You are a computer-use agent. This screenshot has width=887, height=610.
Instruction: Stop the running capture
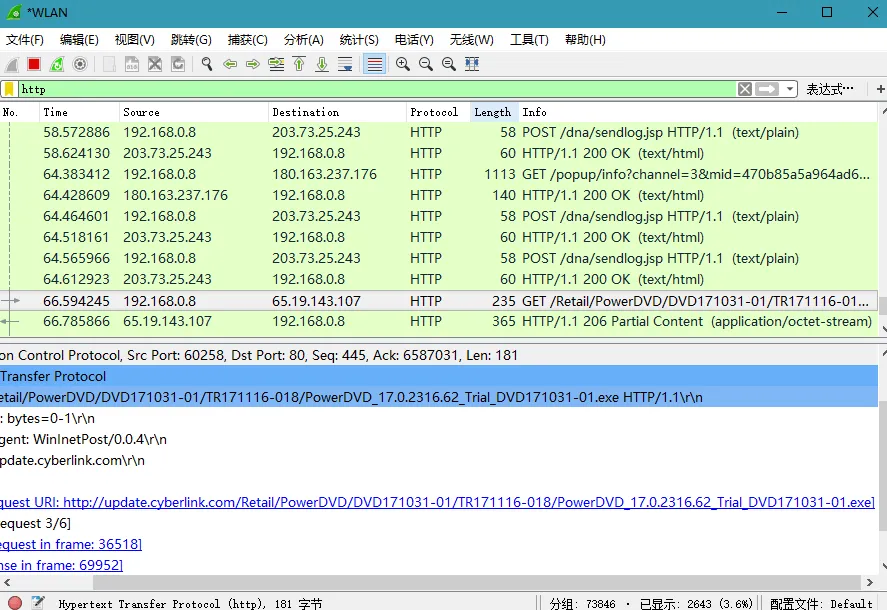34,63
